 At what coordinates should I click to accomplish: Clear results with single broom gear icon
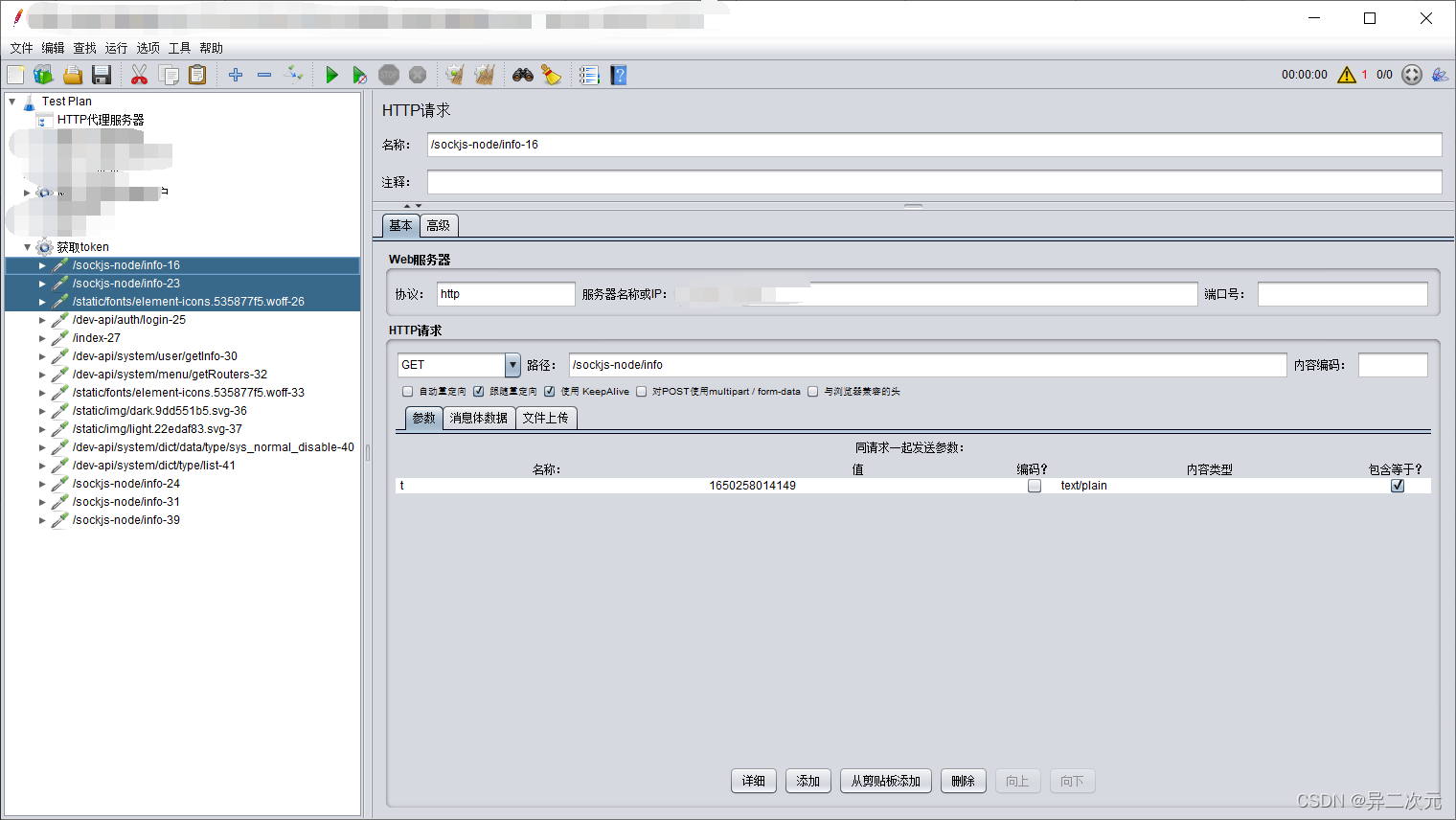(455, 75)
